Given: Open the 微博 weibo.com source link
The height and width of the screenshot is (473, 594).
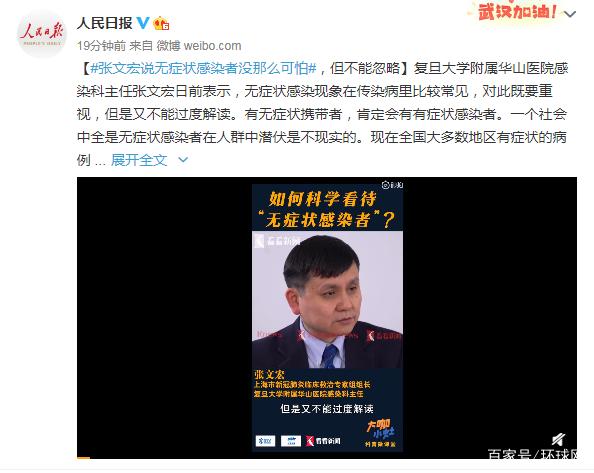Looking at the screenshot, I should coord(199,46).
